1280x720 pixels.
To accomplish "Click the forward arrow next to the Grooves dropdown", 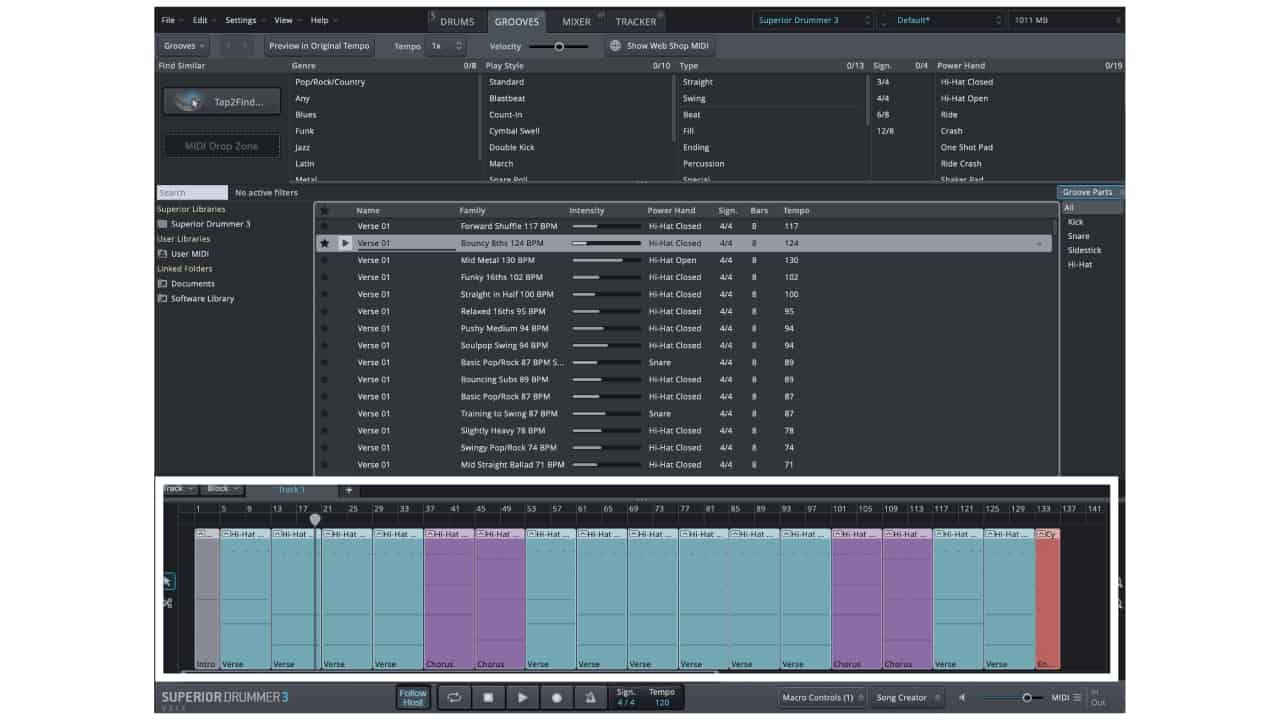I will [248, 46].
